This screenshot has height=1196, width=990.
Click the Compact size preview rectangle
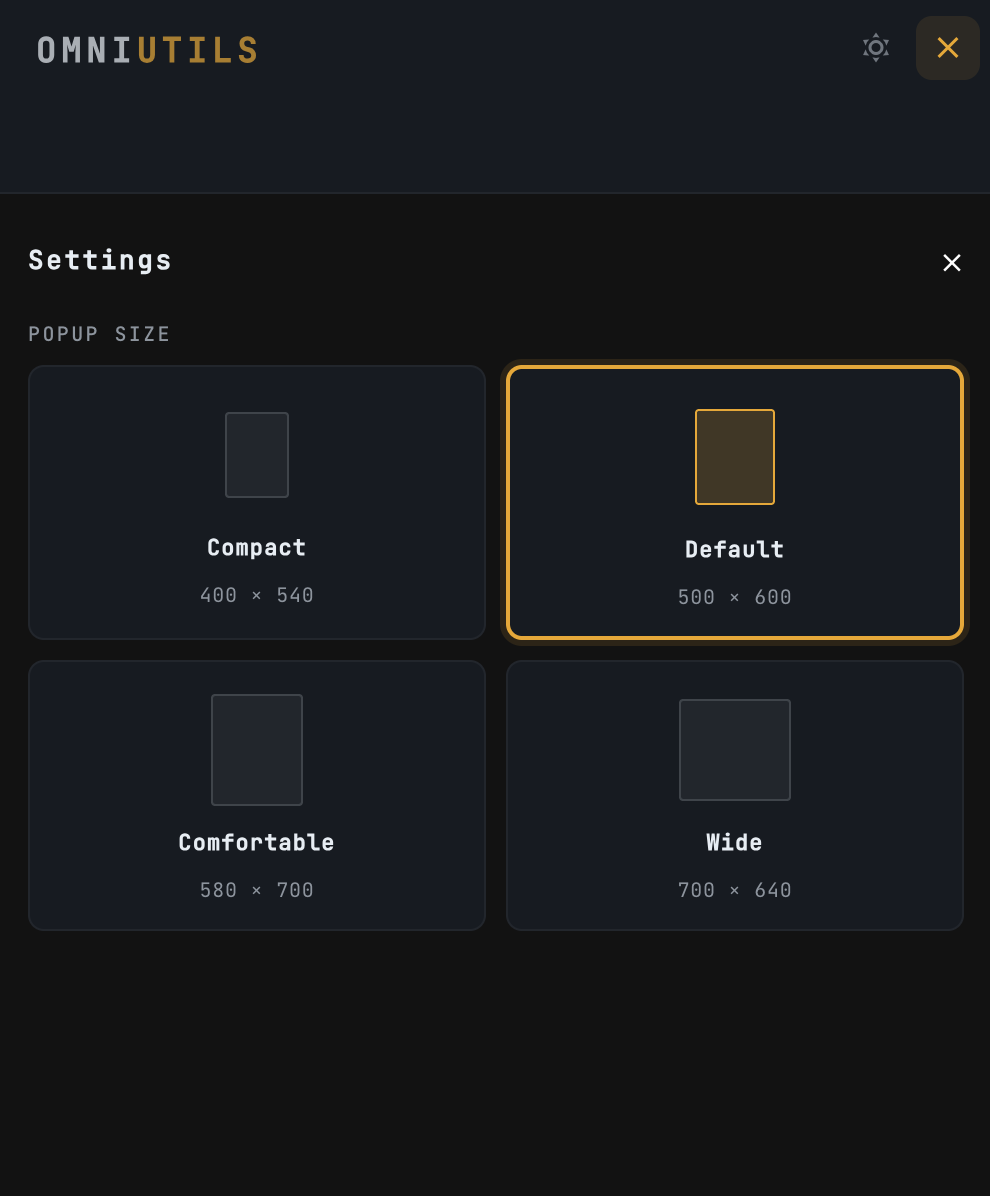(257, 455)
